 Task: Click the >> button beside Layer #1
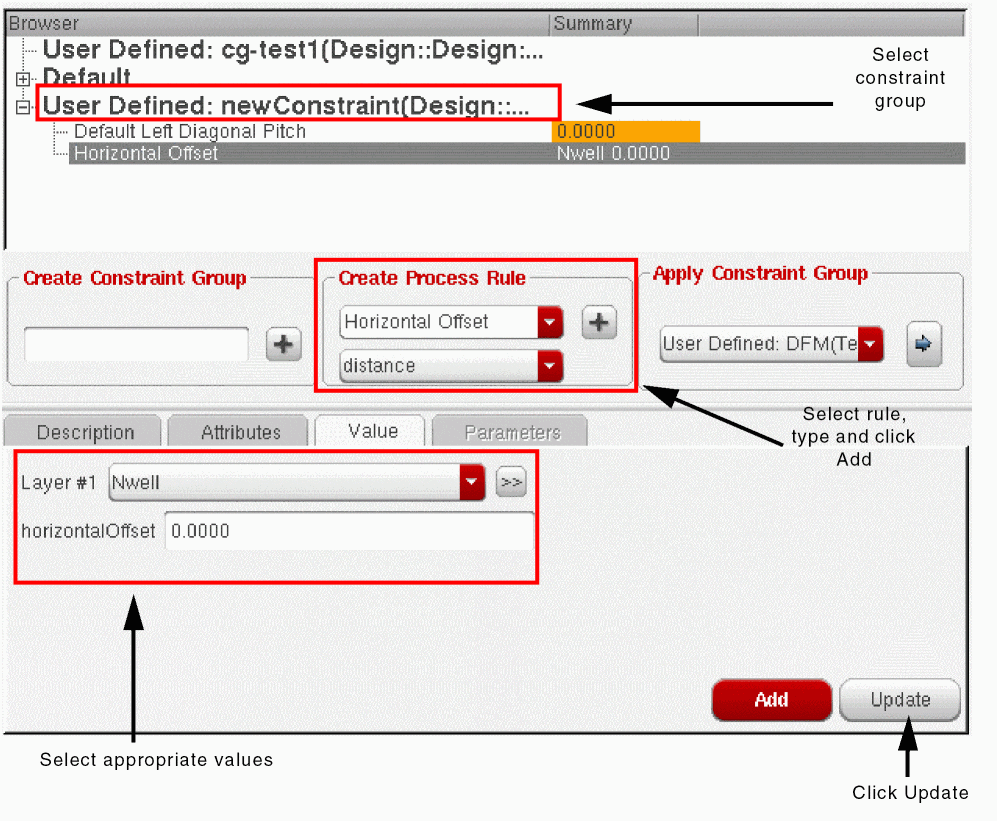[511, 482]
